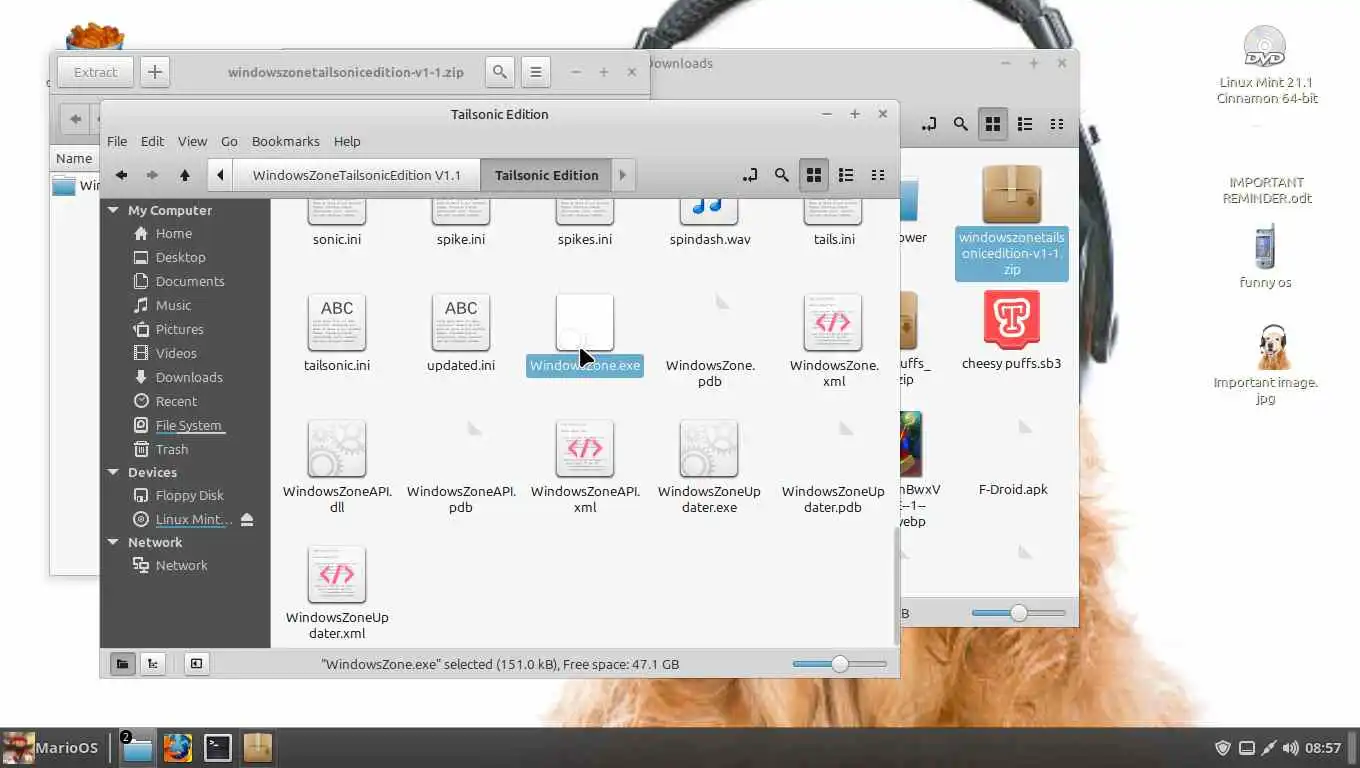
Task: Select the WindowsZoneUpdater.pdb file
Action: tap(833, 468)
